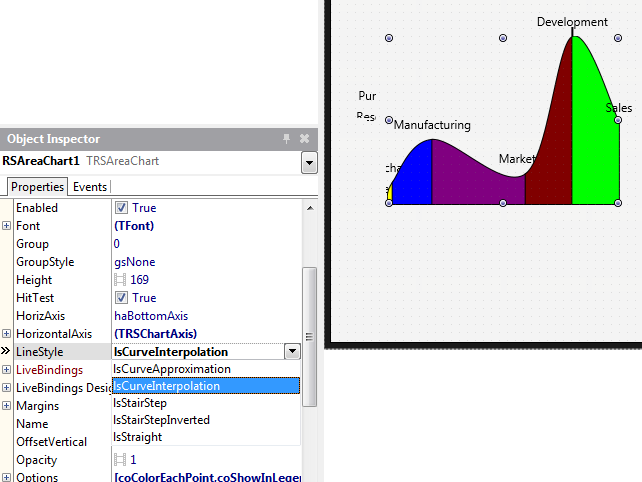
Task: Switch to the Events tab
Action: pos(90,187)
